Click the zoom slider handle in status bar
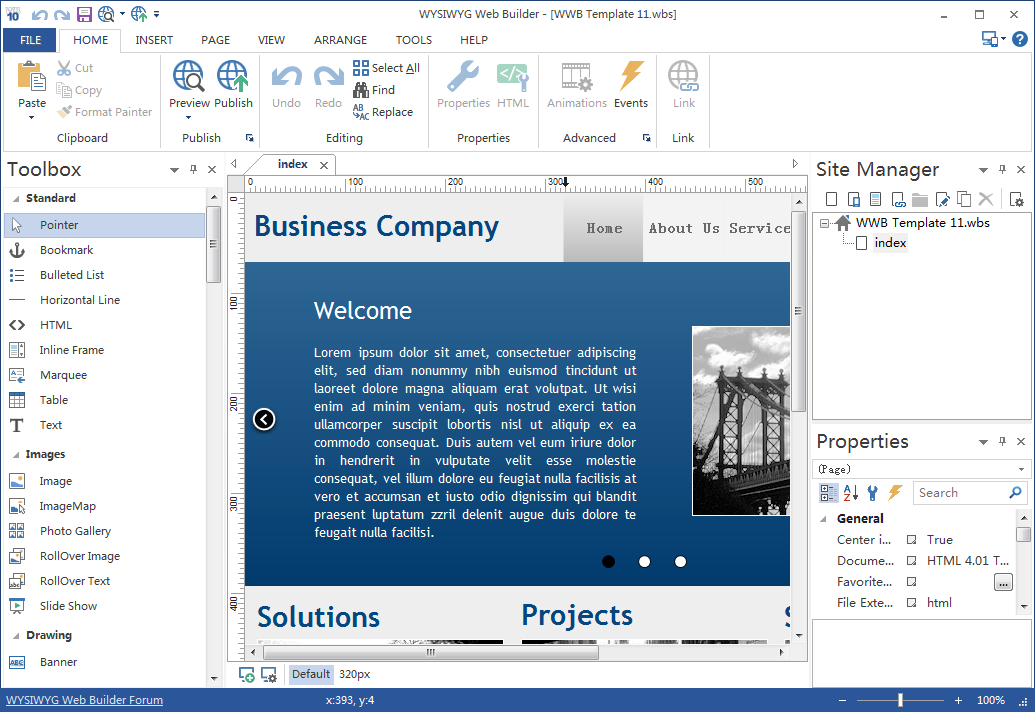1035x712 pixels. click(900, 700)
